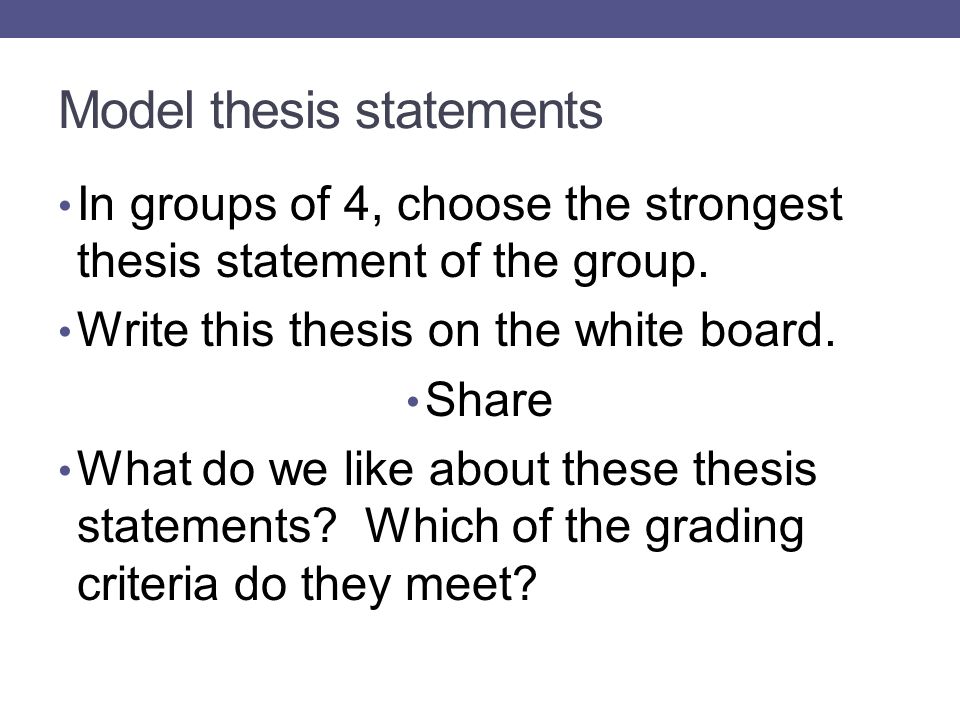Click the word 'meet?' at the end
960x720 pixels.
point(471,585)
